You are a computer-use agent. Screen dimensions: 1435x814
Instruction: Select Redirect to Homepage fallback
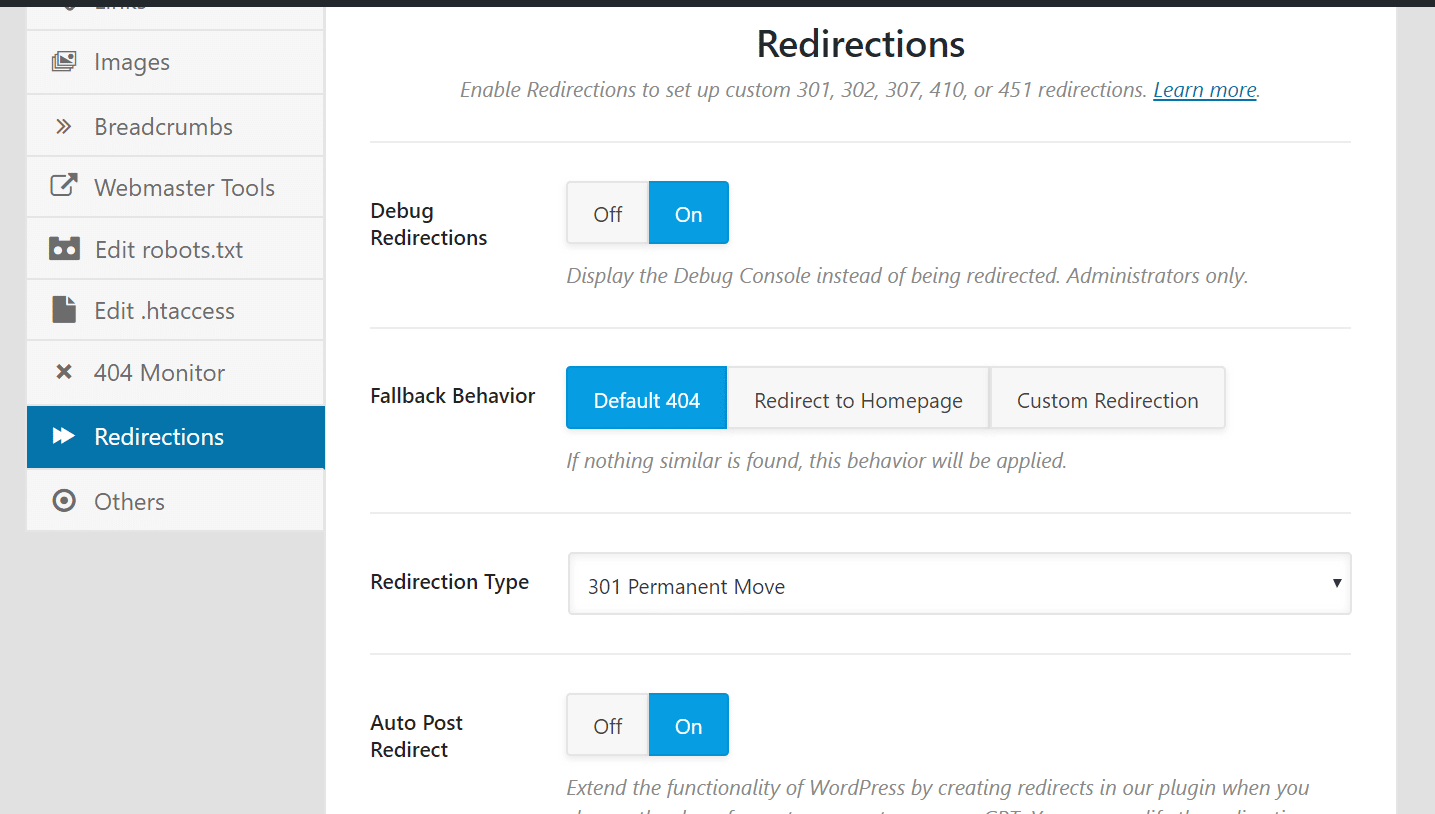858,399
